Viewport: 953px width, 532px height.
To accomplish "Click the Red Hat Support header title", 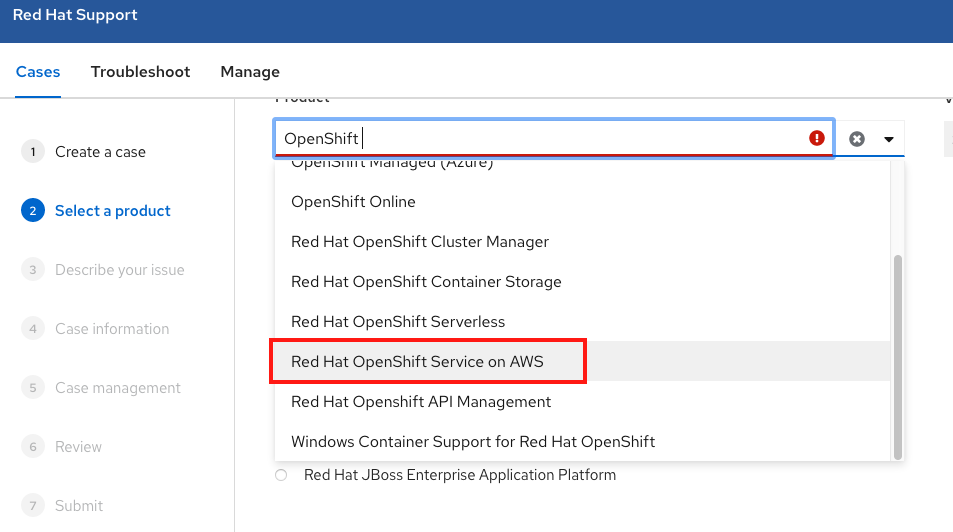I will pyautogui.click(x=75, y=15).
